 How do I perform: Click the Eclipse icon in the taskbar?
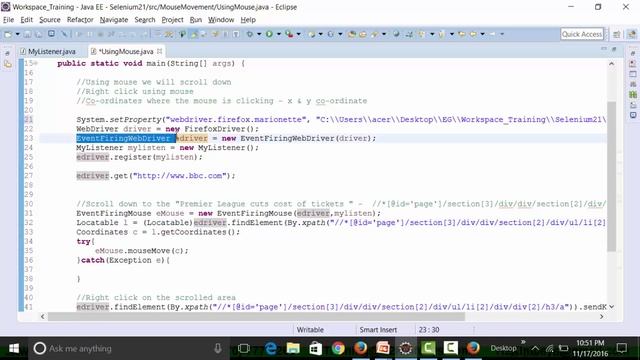pos(405,348)
